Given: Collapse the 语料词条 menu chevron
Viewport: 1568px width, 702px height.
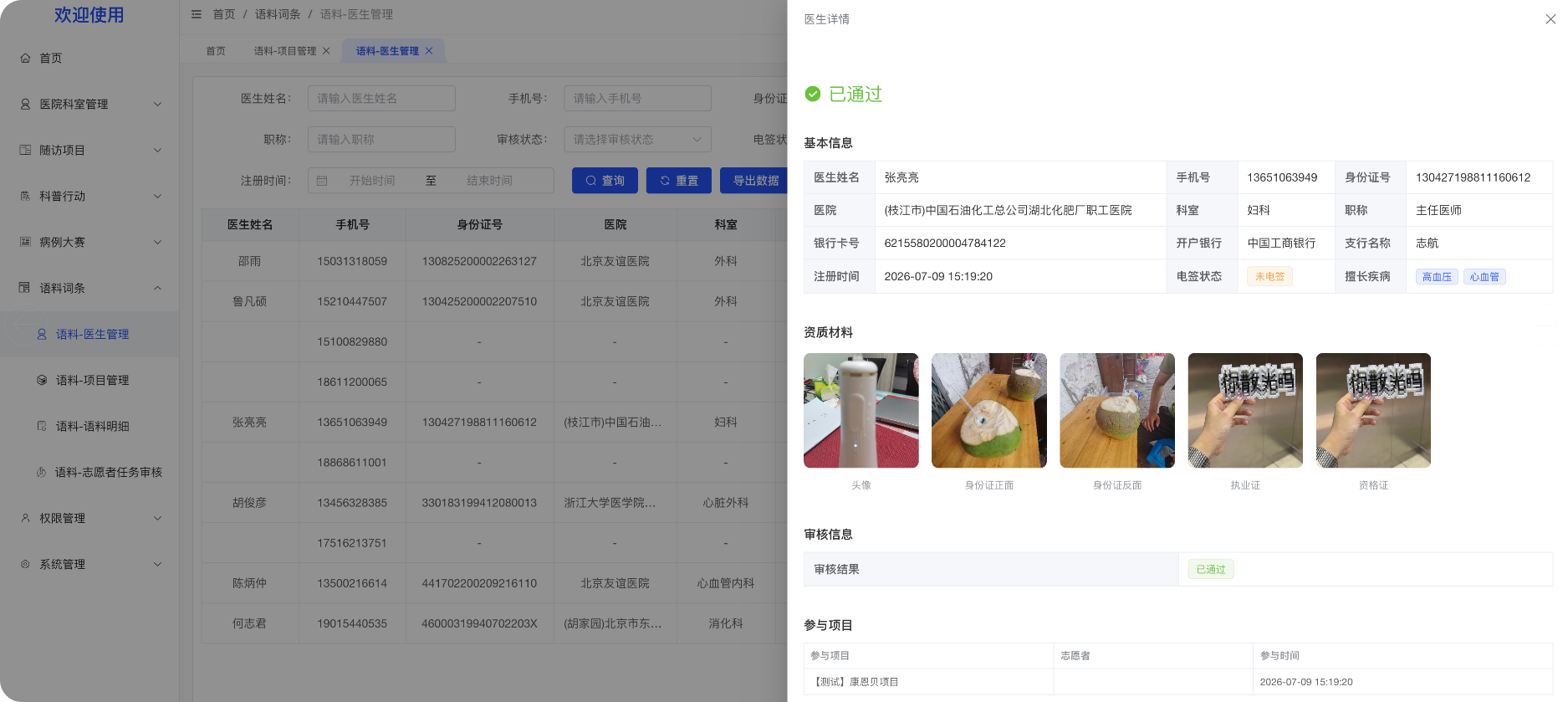Looking at the screenshot, I should 157,288.
